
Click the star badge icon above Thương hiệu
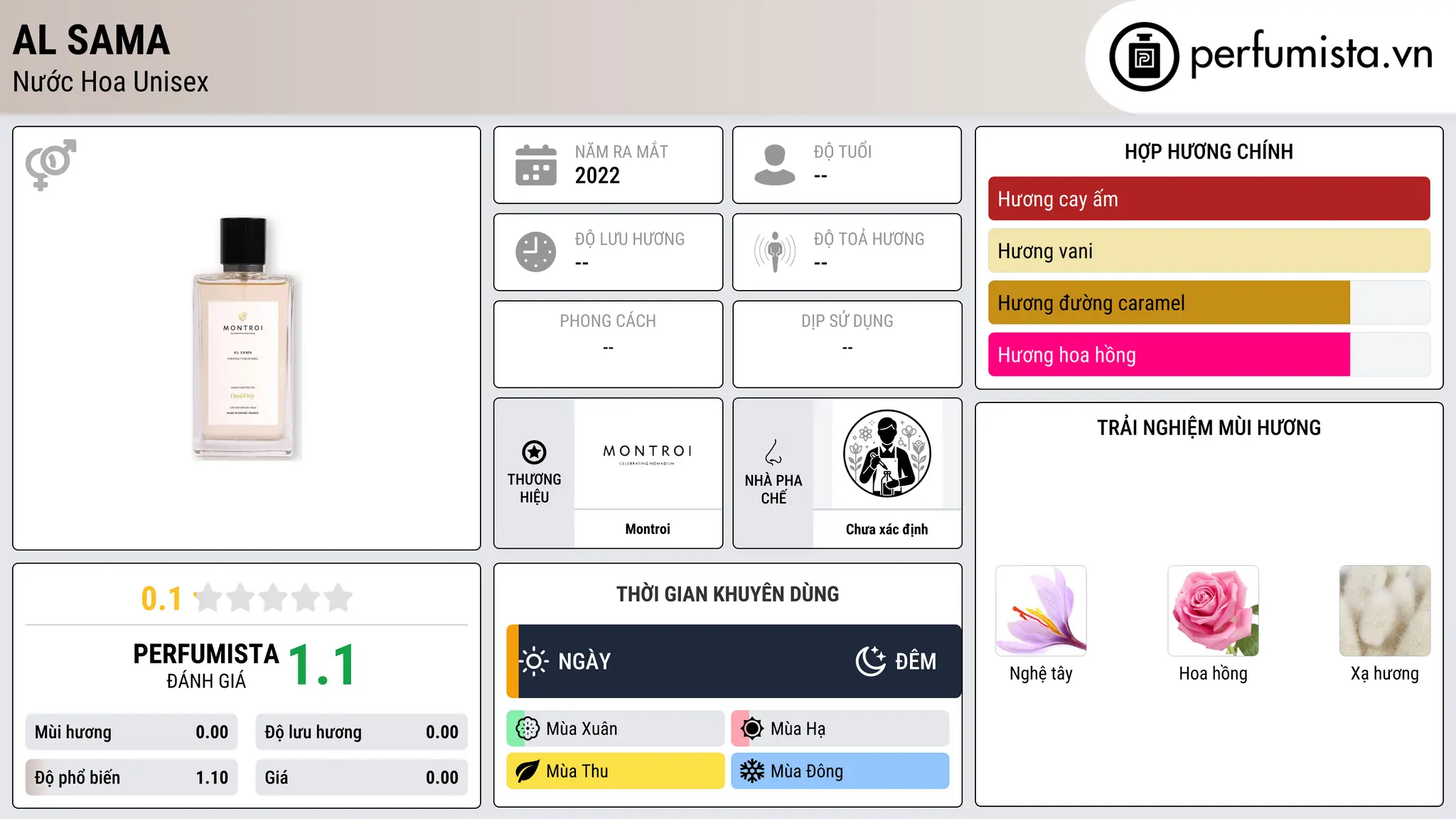pos(534,452)
